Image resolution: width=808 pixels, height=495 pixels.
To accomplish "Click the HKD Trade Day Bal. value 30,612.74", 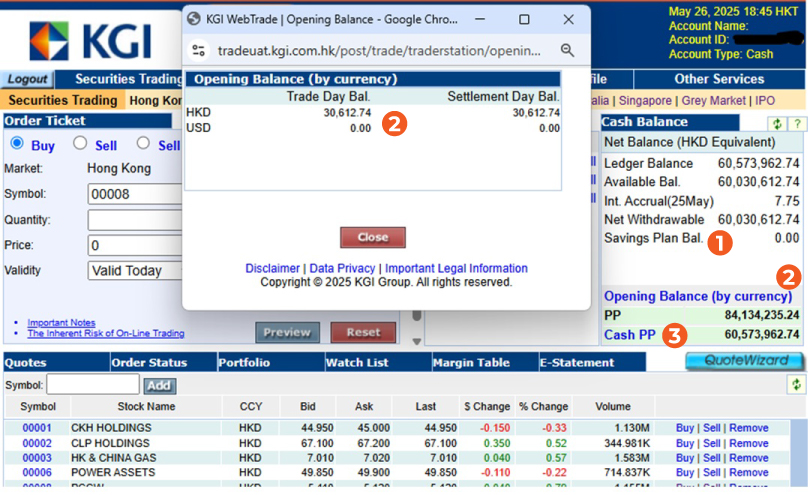I will click(347, 113).
